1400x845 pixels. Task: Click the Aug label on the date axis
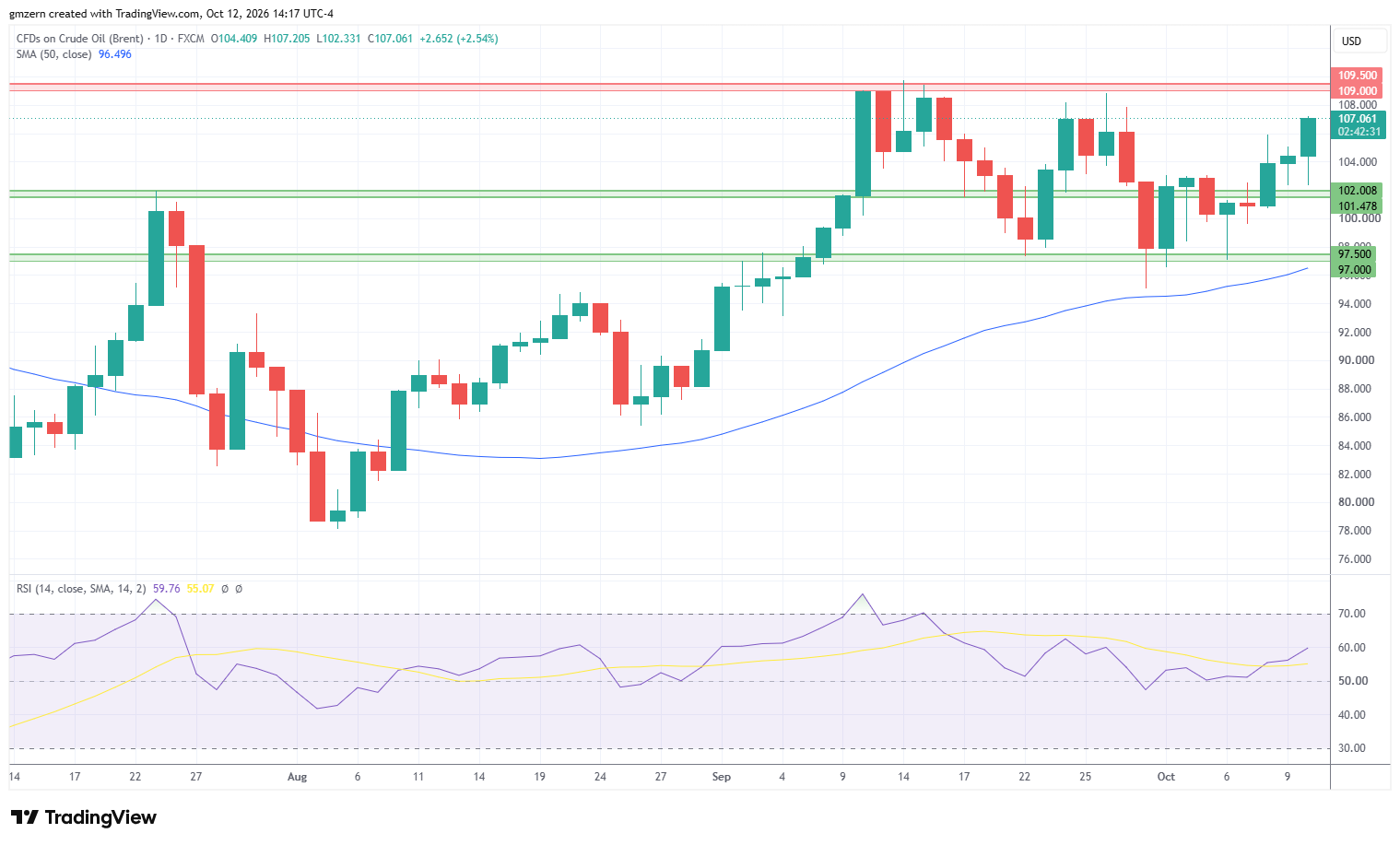pyautogui.click(x=297, y=777)
